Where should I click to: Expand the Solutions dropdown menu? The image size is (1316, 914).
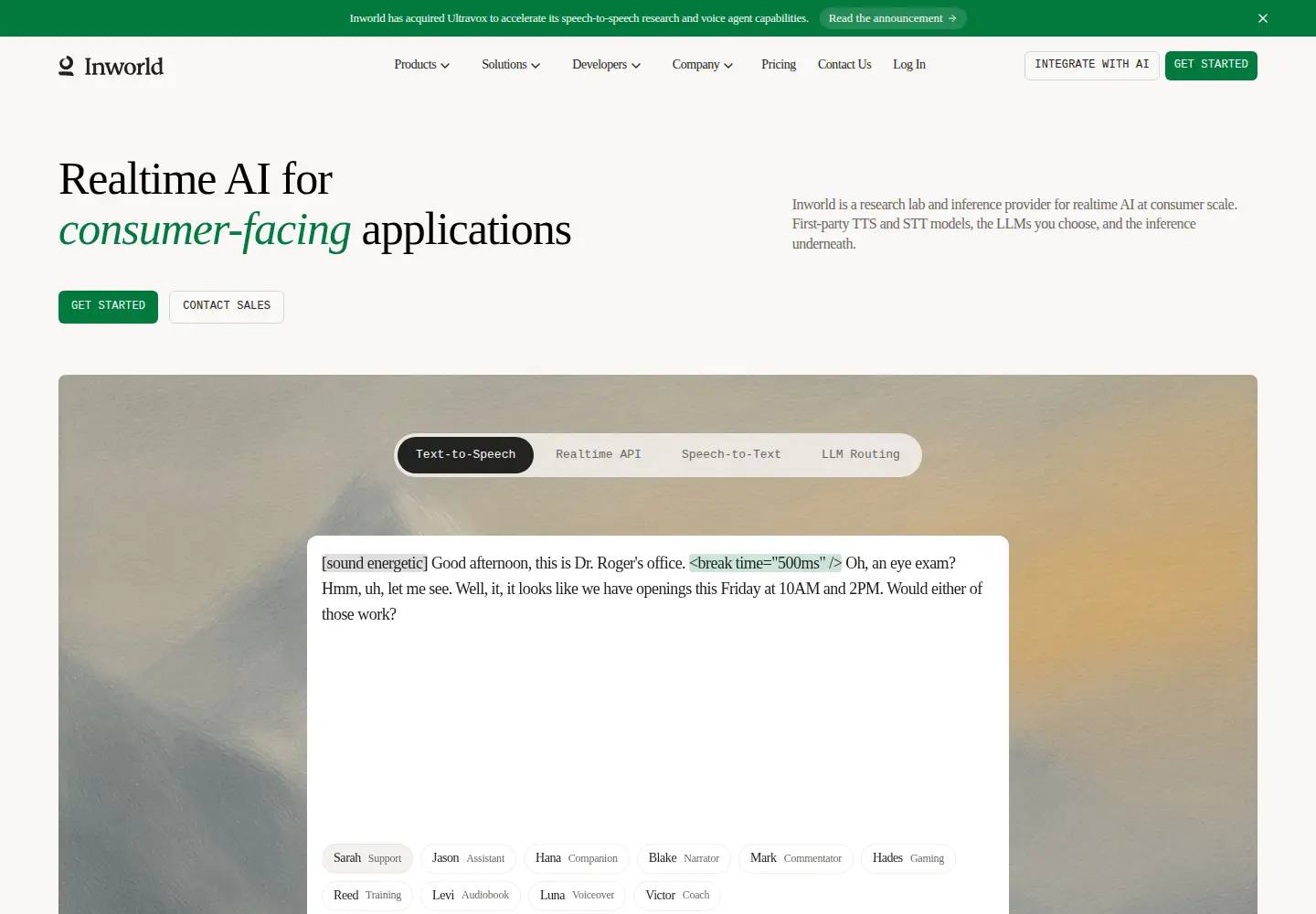pyautogui.click(x=511, y=65)
